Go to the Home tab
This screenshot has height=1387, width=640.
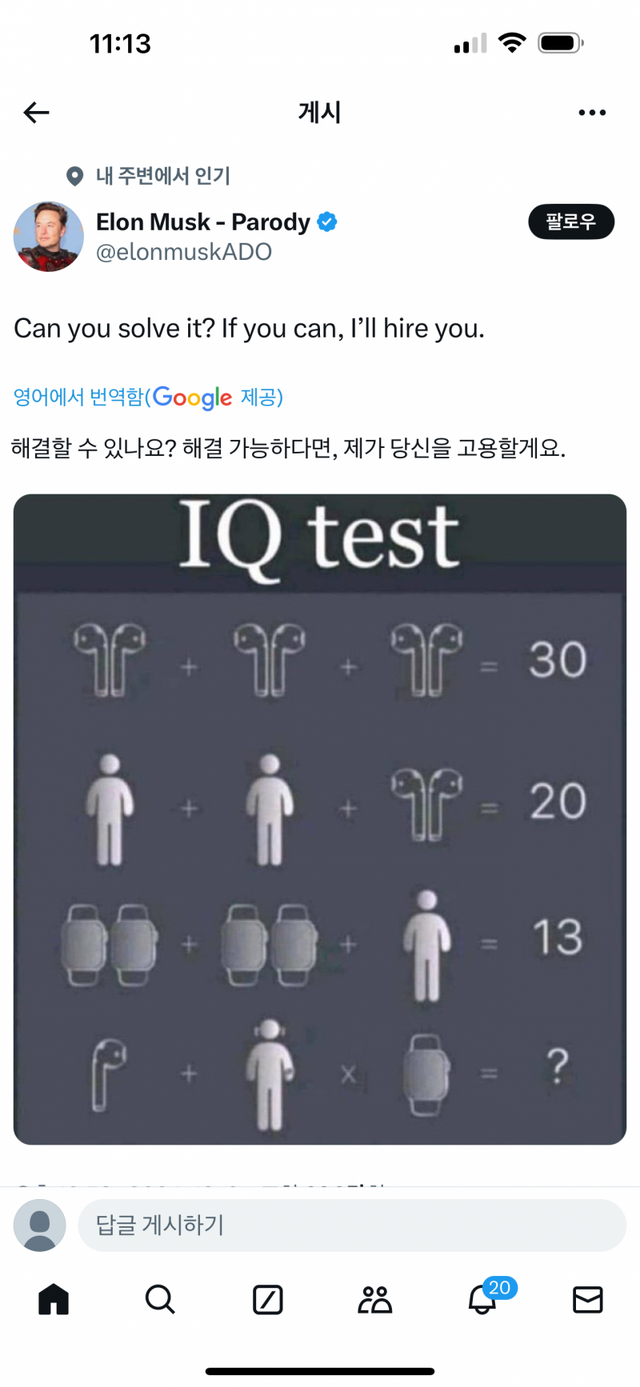tap(53, 1299)
